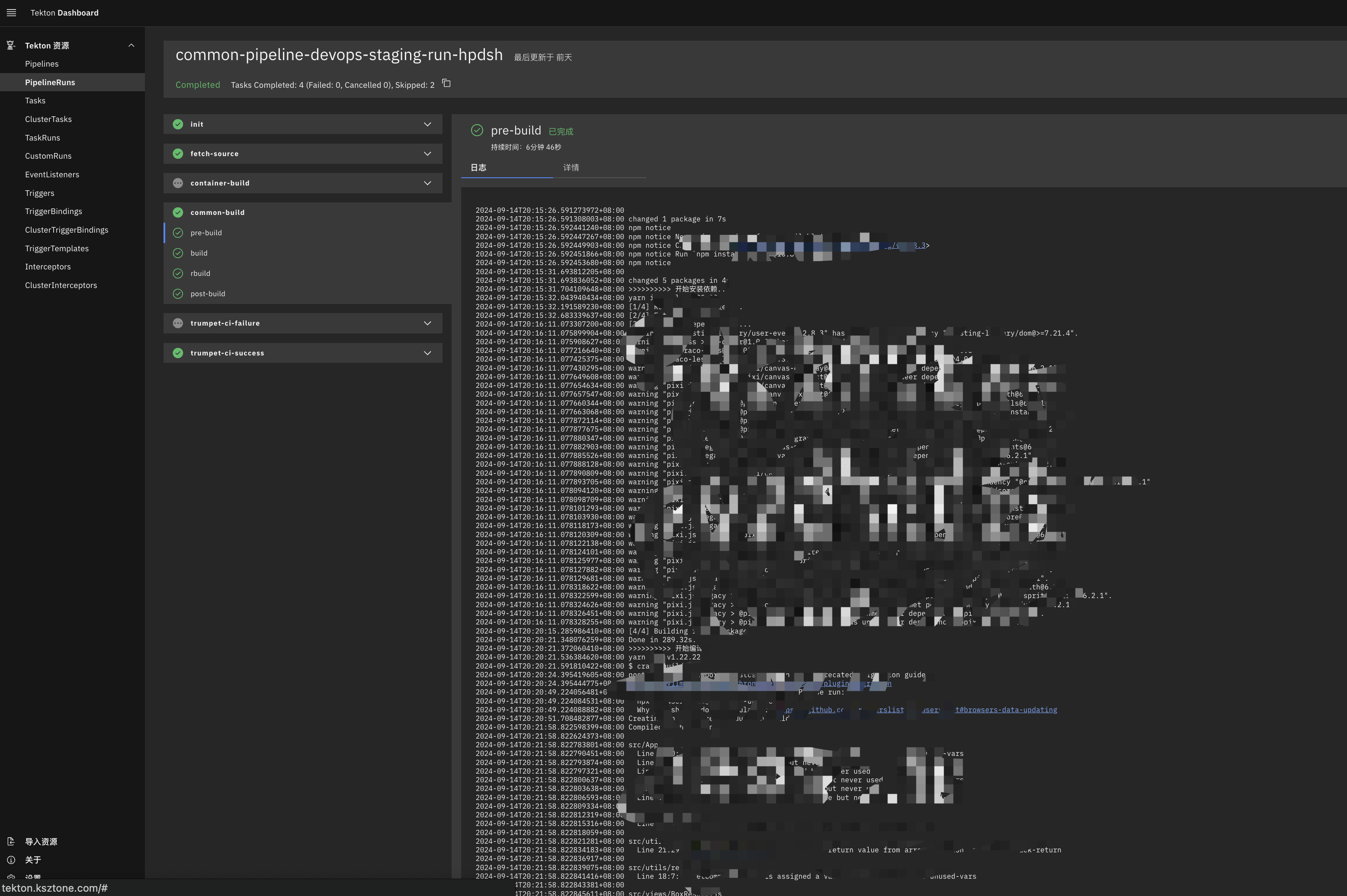The height and width of the screenshot is (896, 1347).
Task: Click the 'Done in 289.32s.' log line
Action: click(662, 640)
